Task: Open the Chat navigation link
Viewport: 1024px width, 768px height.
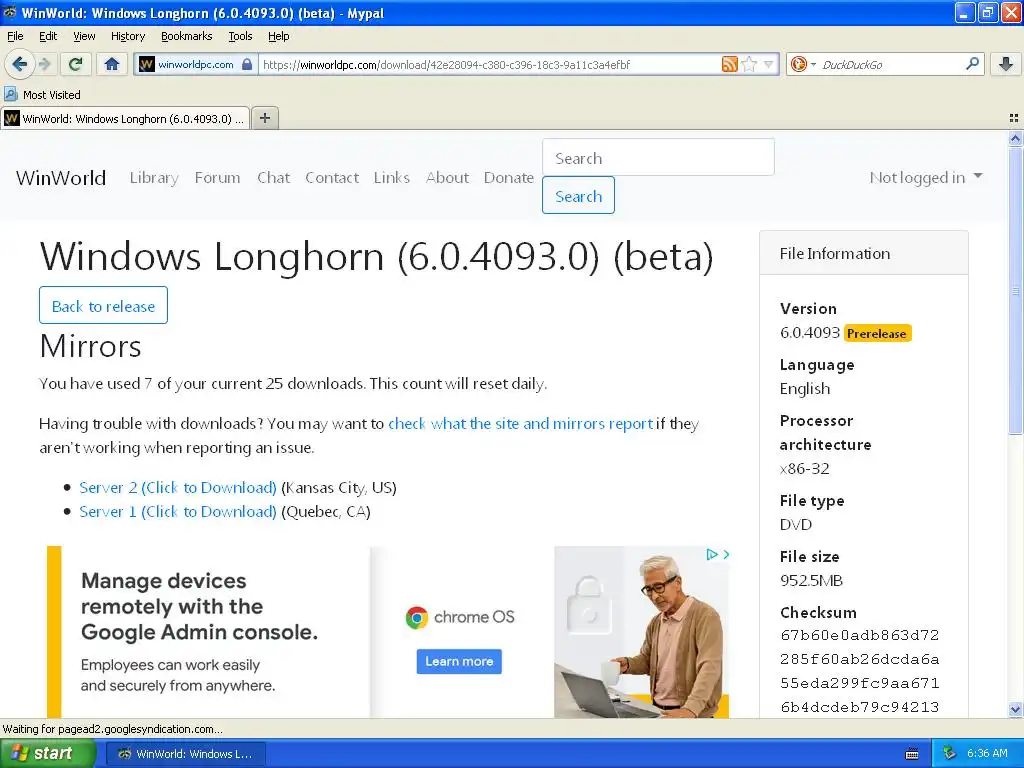Action: click(273, 178)
